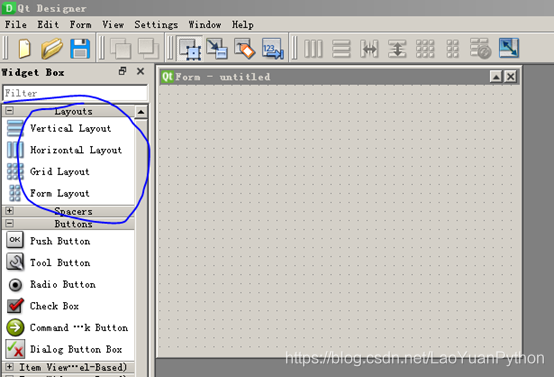The height and width of the screenshot is (377, 554).
Task: Select the Edit Widgets mode icon
Action: point(191,48)
